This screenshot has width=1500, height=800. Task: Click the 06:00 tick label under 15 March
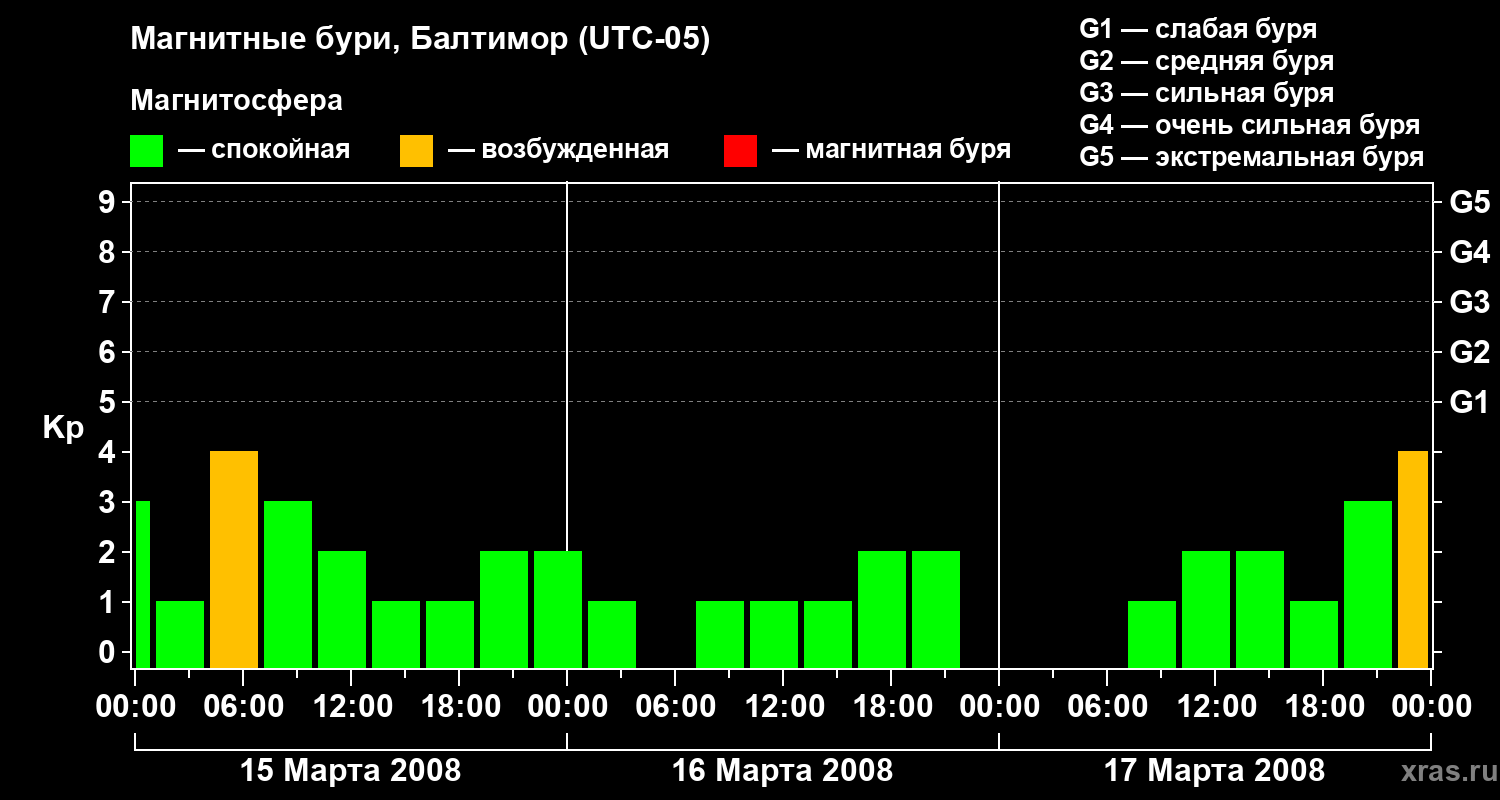coord(243,706)
